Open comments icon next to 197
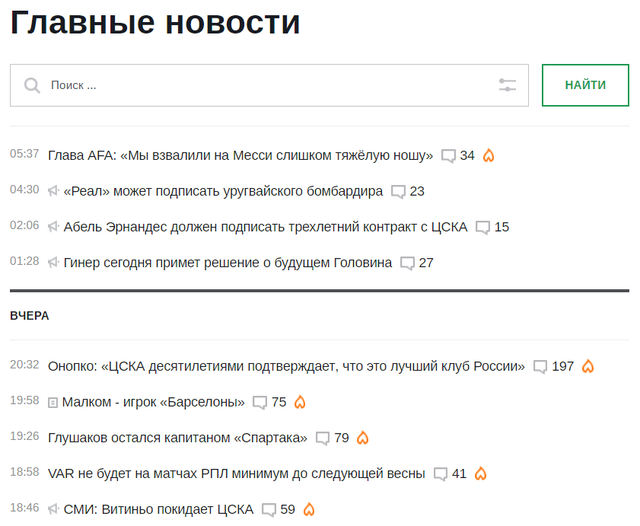The image size is (640, 526). pyautogui.click(x=540, y=367)
